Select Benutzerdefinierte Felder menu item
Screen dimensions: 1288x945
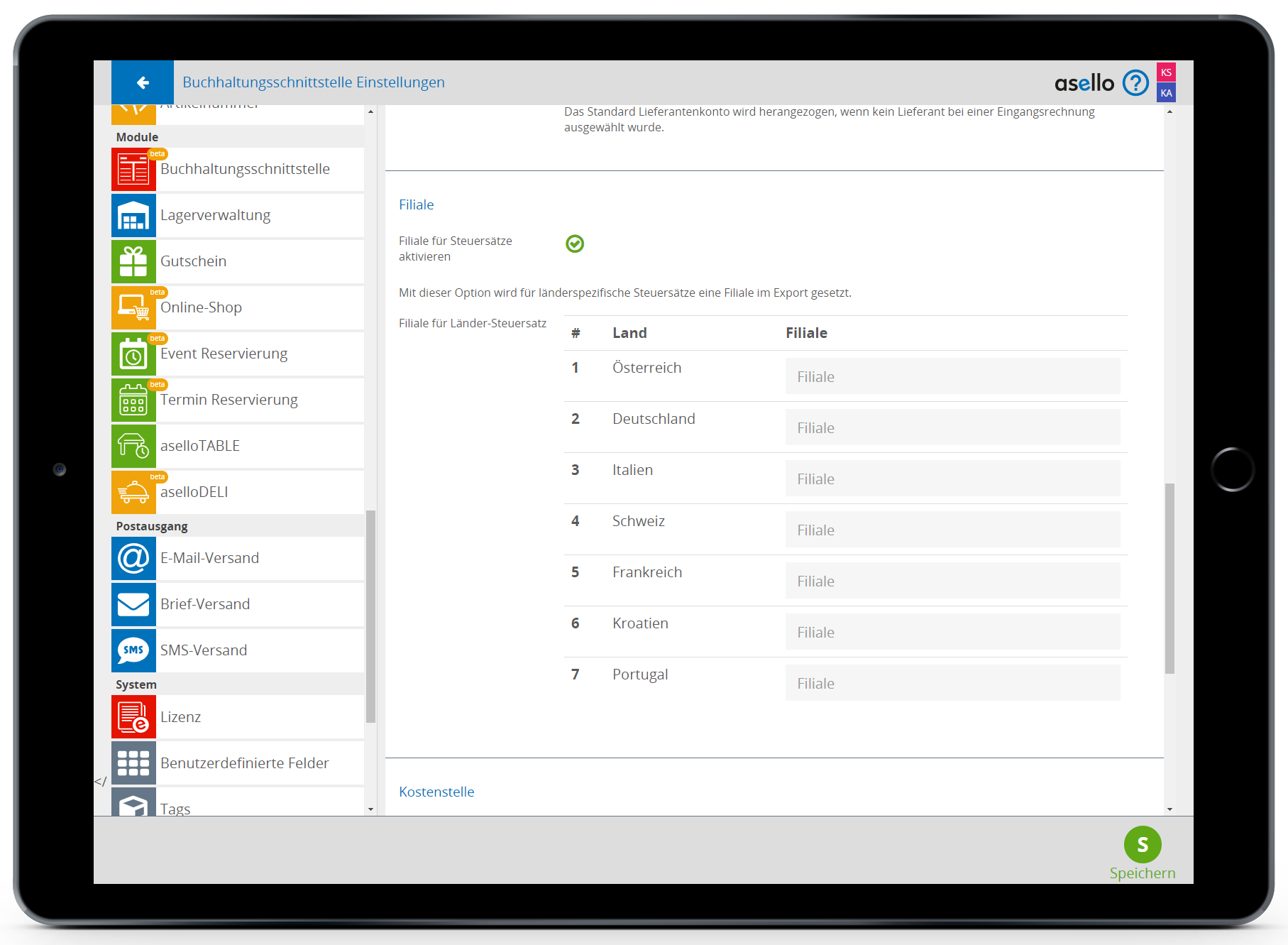[244, 763]
